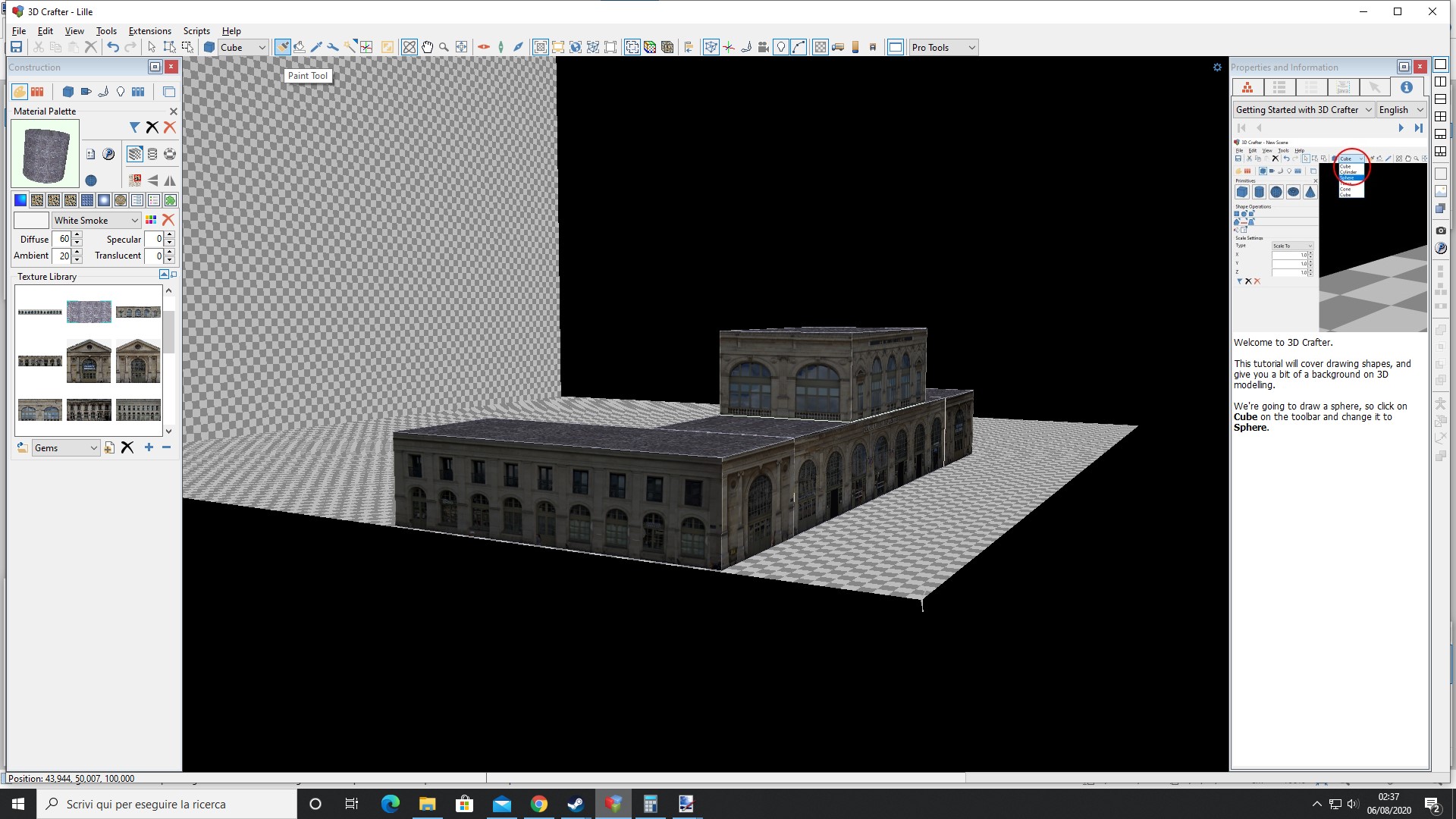Select the Paint Tool brush icon
The image size is (1456, 819).
click(282, 47)
